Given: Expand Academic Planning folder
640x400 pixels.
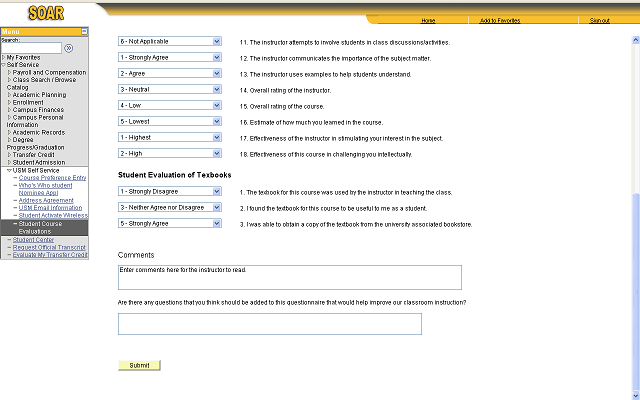Looking at the screenshot, I should click(x=9, y=95).
